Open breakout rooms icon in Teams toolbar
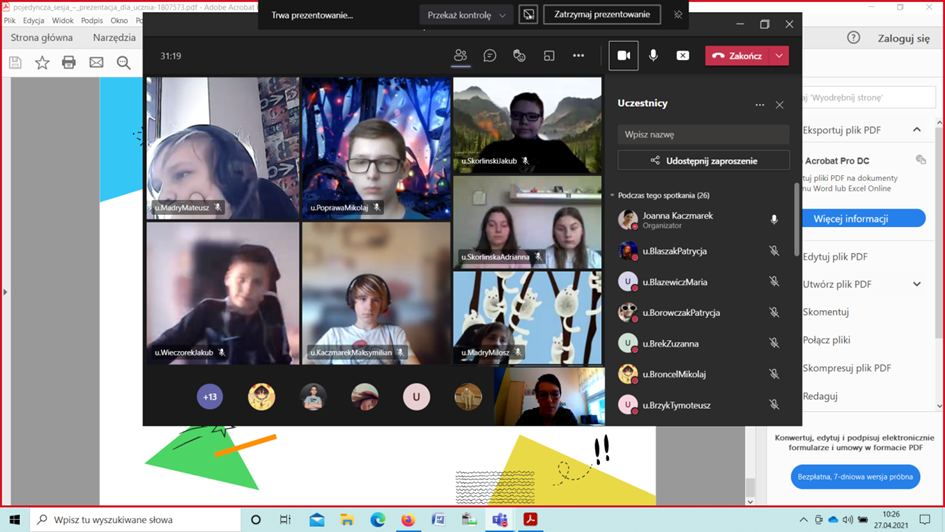The height and width of the screenshot is (532, 945). pos(549,55)
